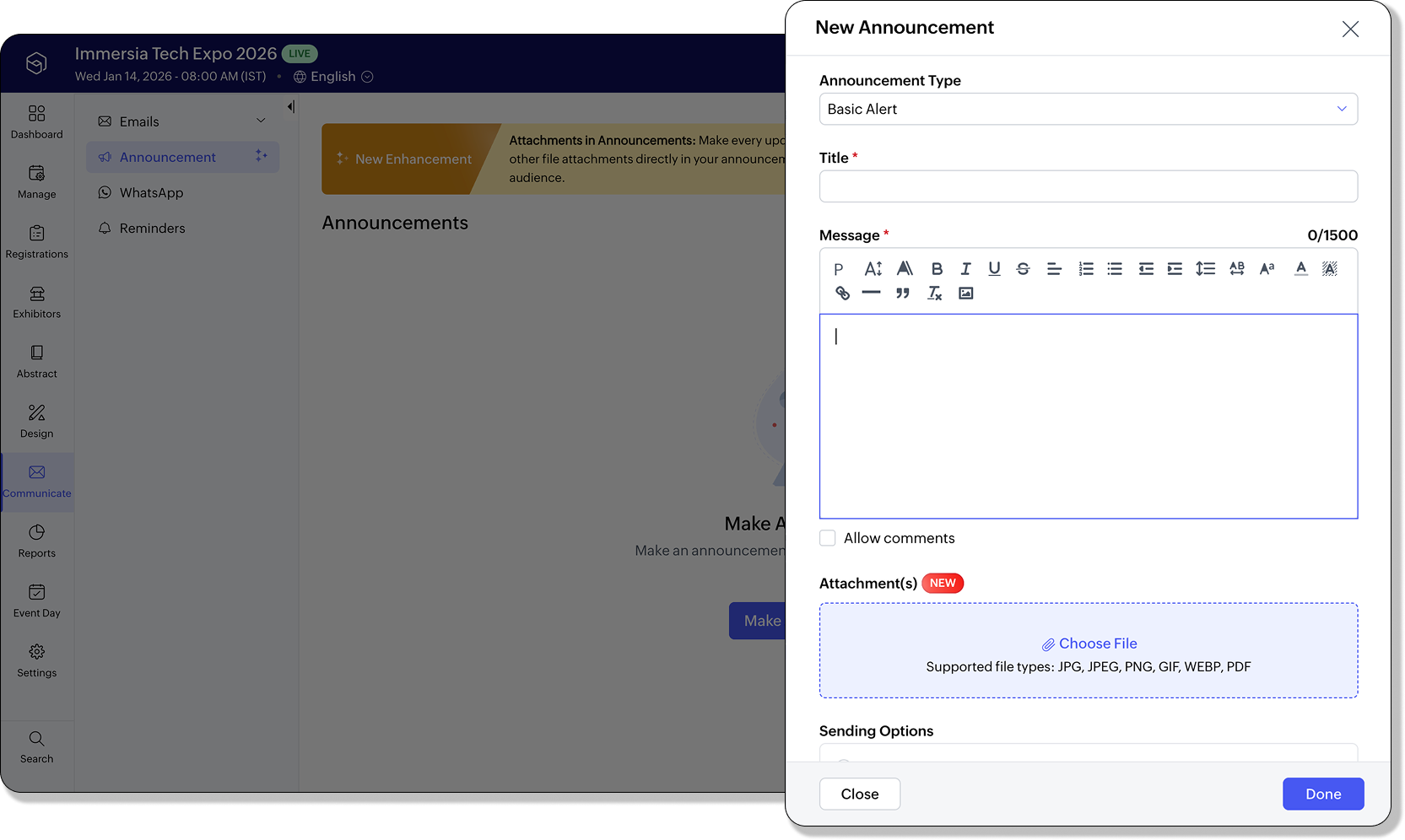This screenshot has width=1405, height=840.
Task: Add a blockquote to the message
Action: [x=903, y=293]
